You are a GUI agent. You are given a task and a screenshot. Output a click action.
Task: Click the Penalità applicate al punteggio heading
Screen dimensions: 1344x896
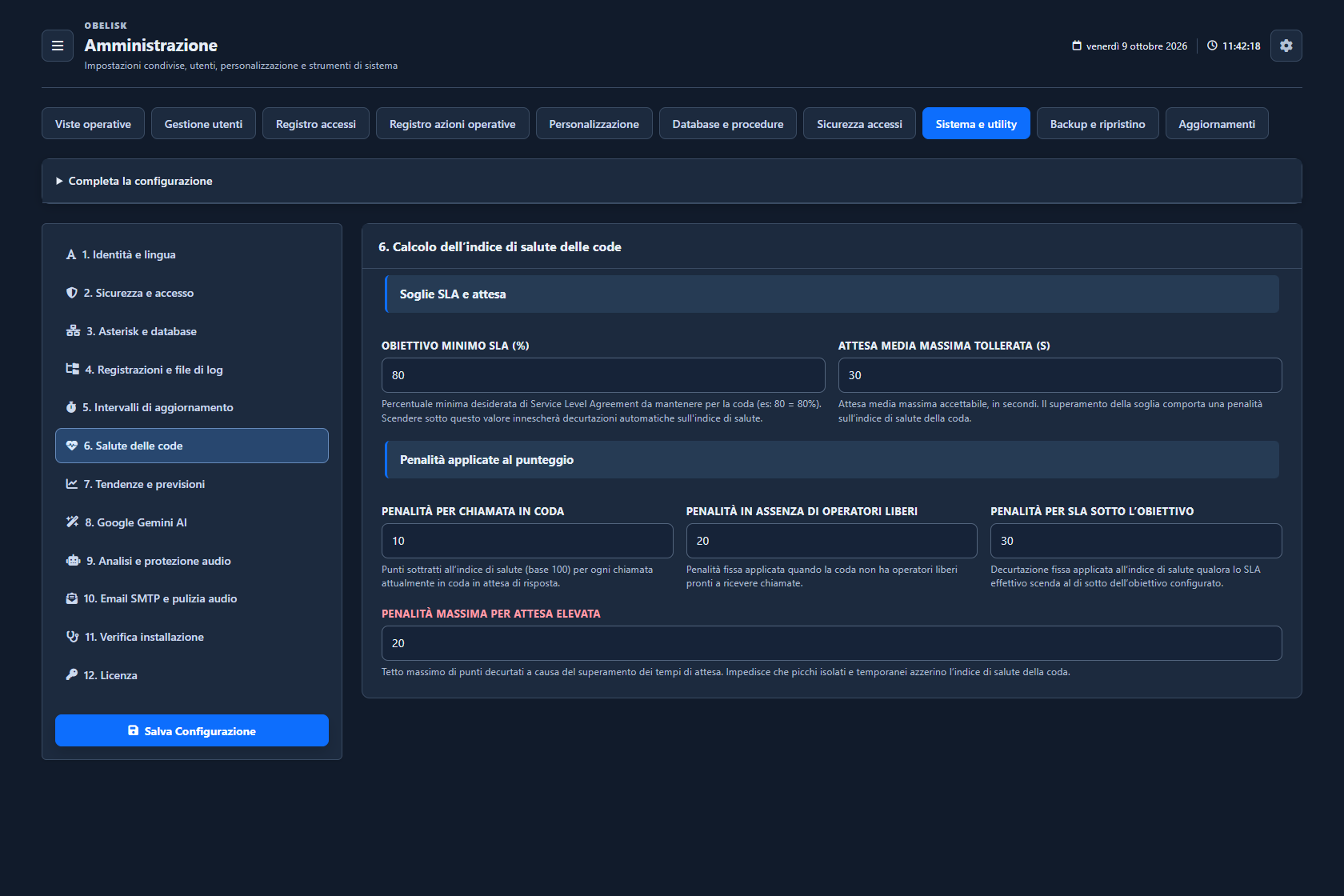point(486,460)
